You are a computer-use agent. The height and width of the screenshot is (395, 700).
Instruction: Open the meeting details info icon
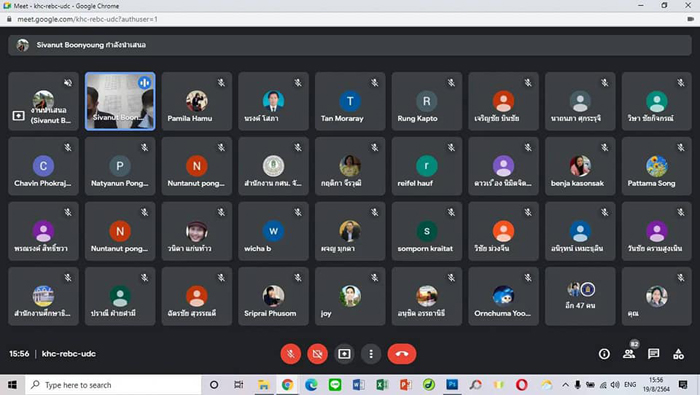(x=604, y=354)
